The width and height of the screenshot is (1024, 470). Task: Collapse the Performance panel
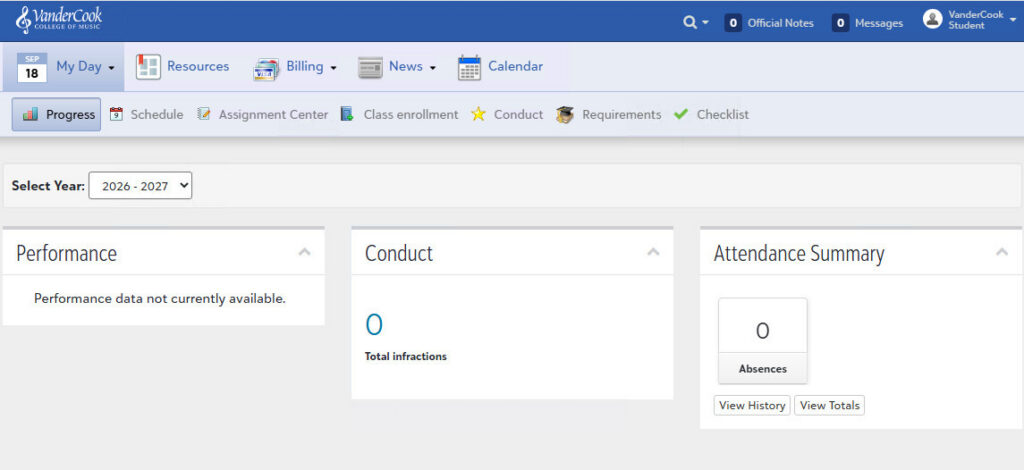tap(304, 252)
